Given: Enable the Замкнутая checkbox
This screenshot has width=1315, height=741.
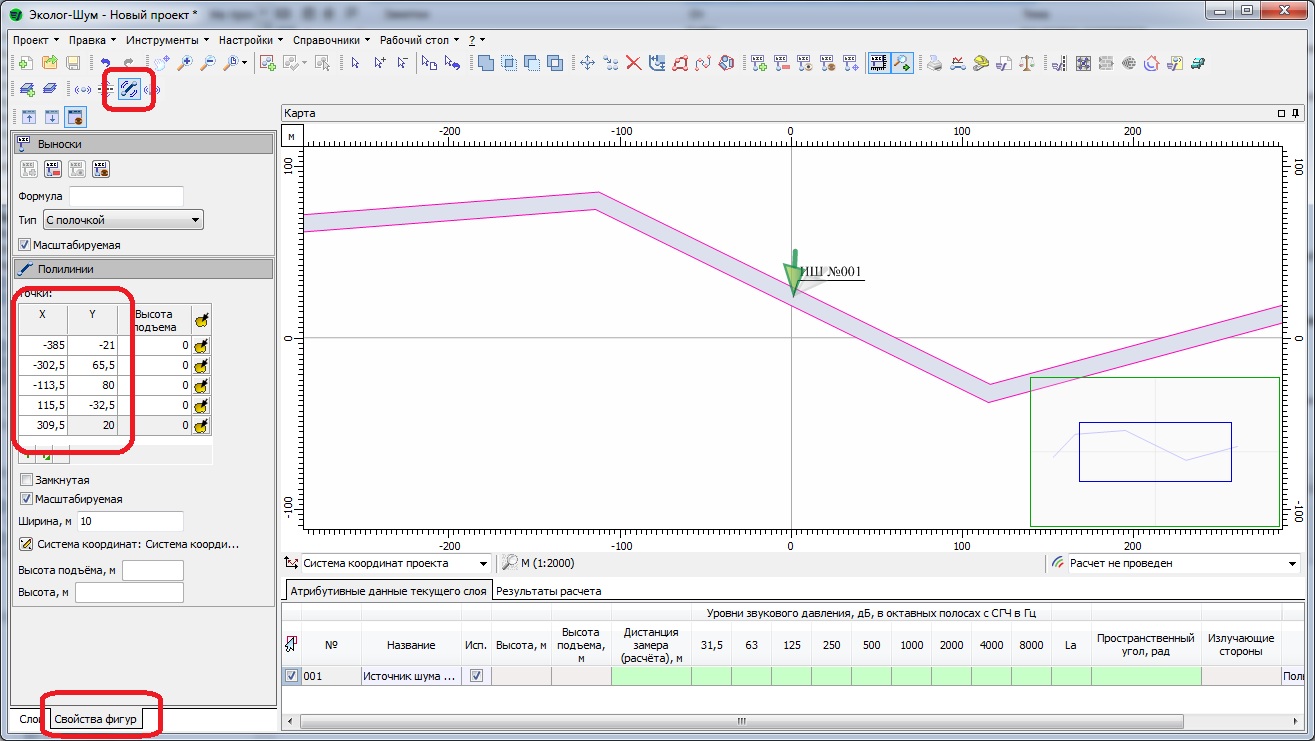Looking at the screenshot, I should [x=26, y=480].
